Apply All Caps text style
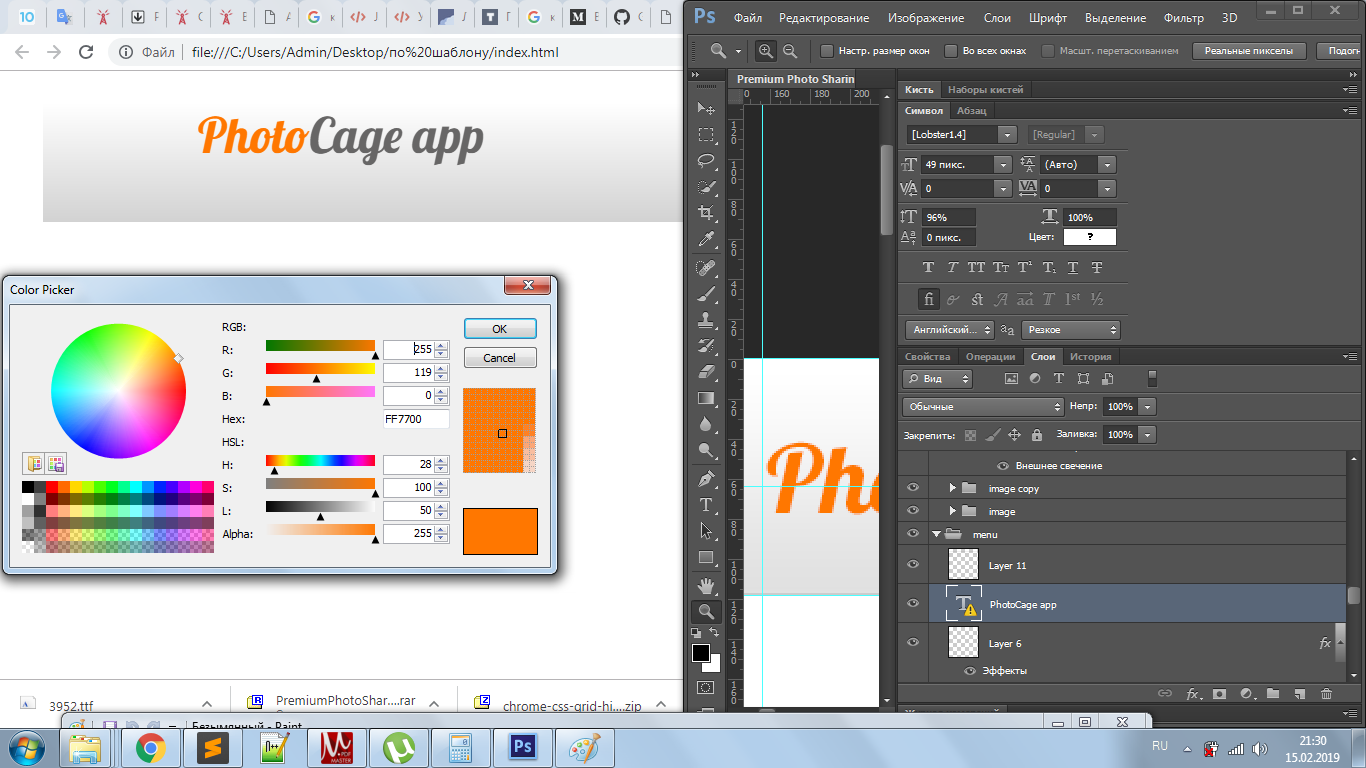 (x=977, y=267)
